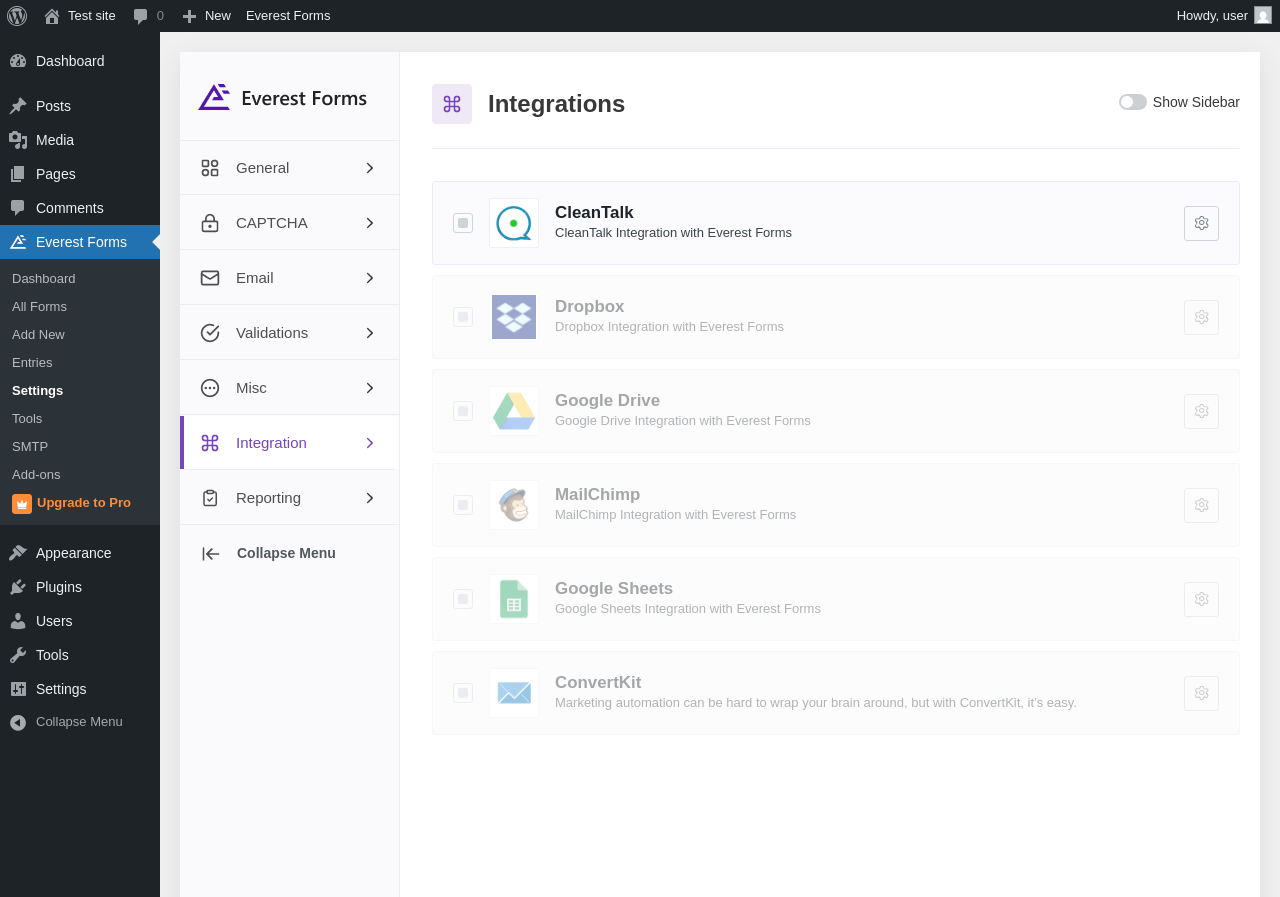This screenshot has height=897, width=1280.
Task: Click the Google Drive logo icon
Action: [x=514, y=411]
